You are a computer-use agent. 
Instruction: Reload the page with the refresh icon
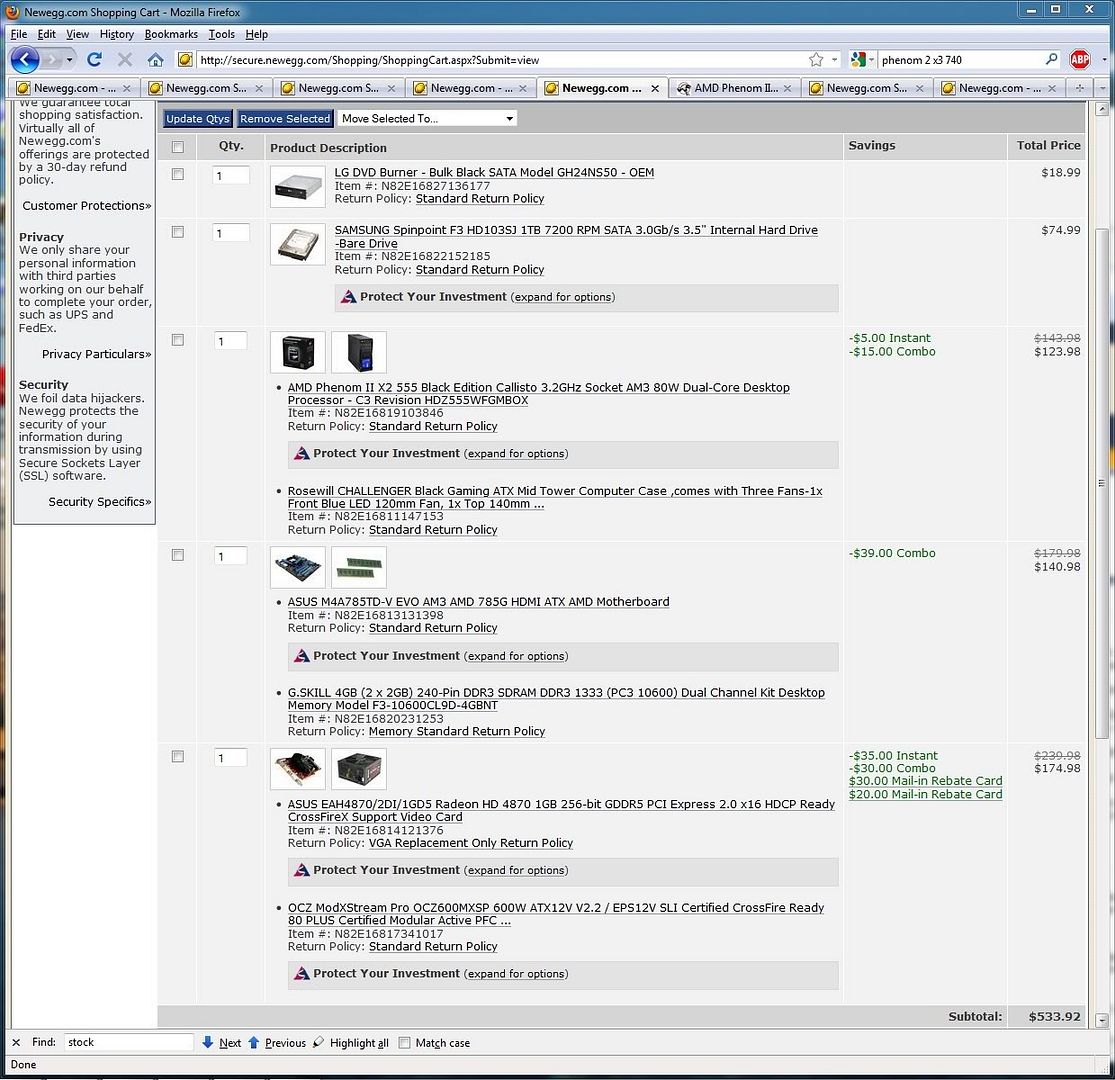(94, 60)
